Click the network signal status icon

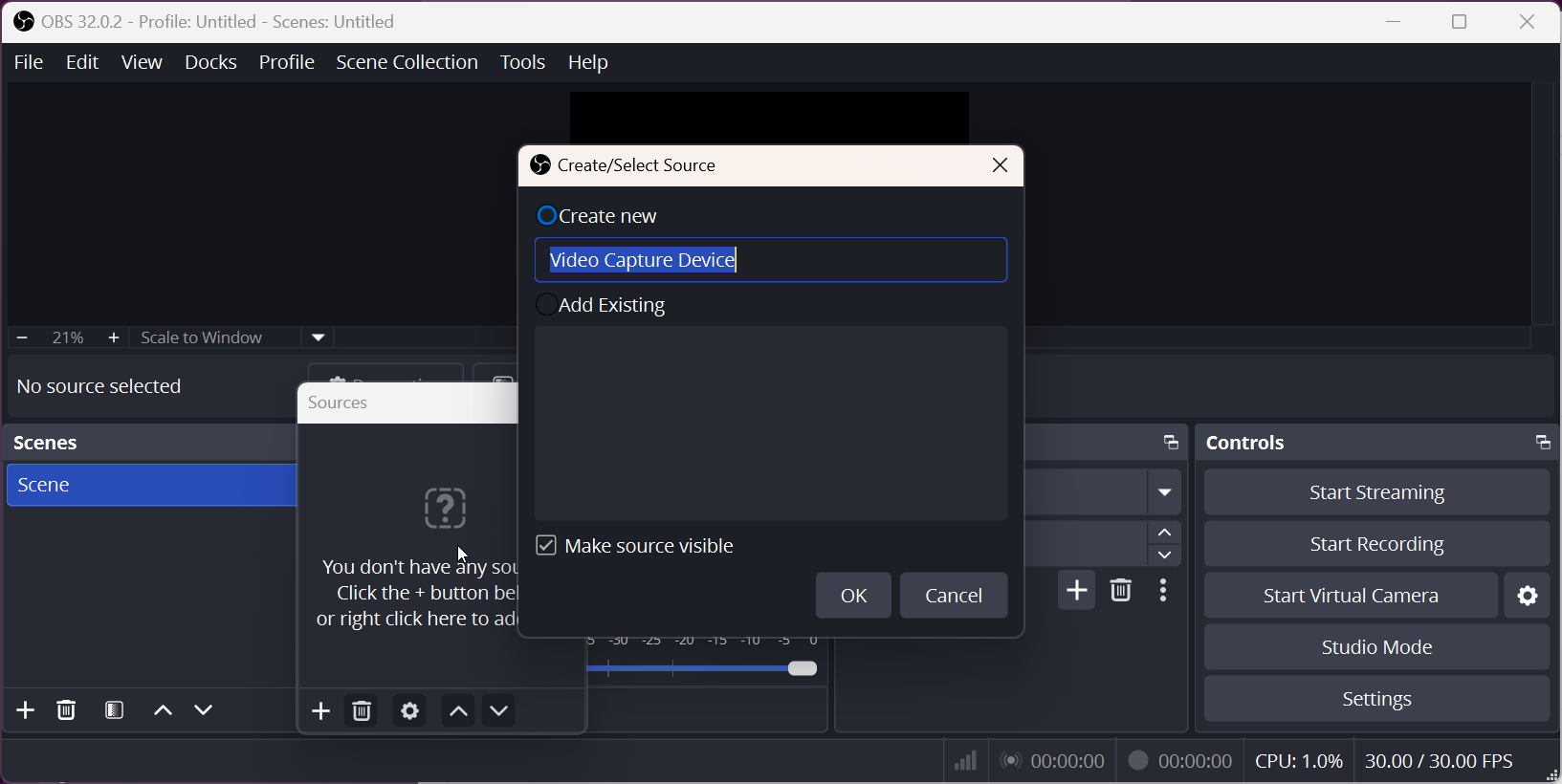965,761
